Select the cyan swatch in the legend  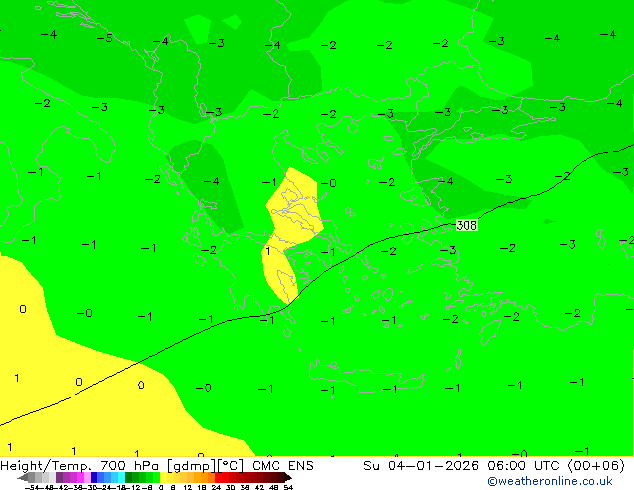click(x=121, y=477)
